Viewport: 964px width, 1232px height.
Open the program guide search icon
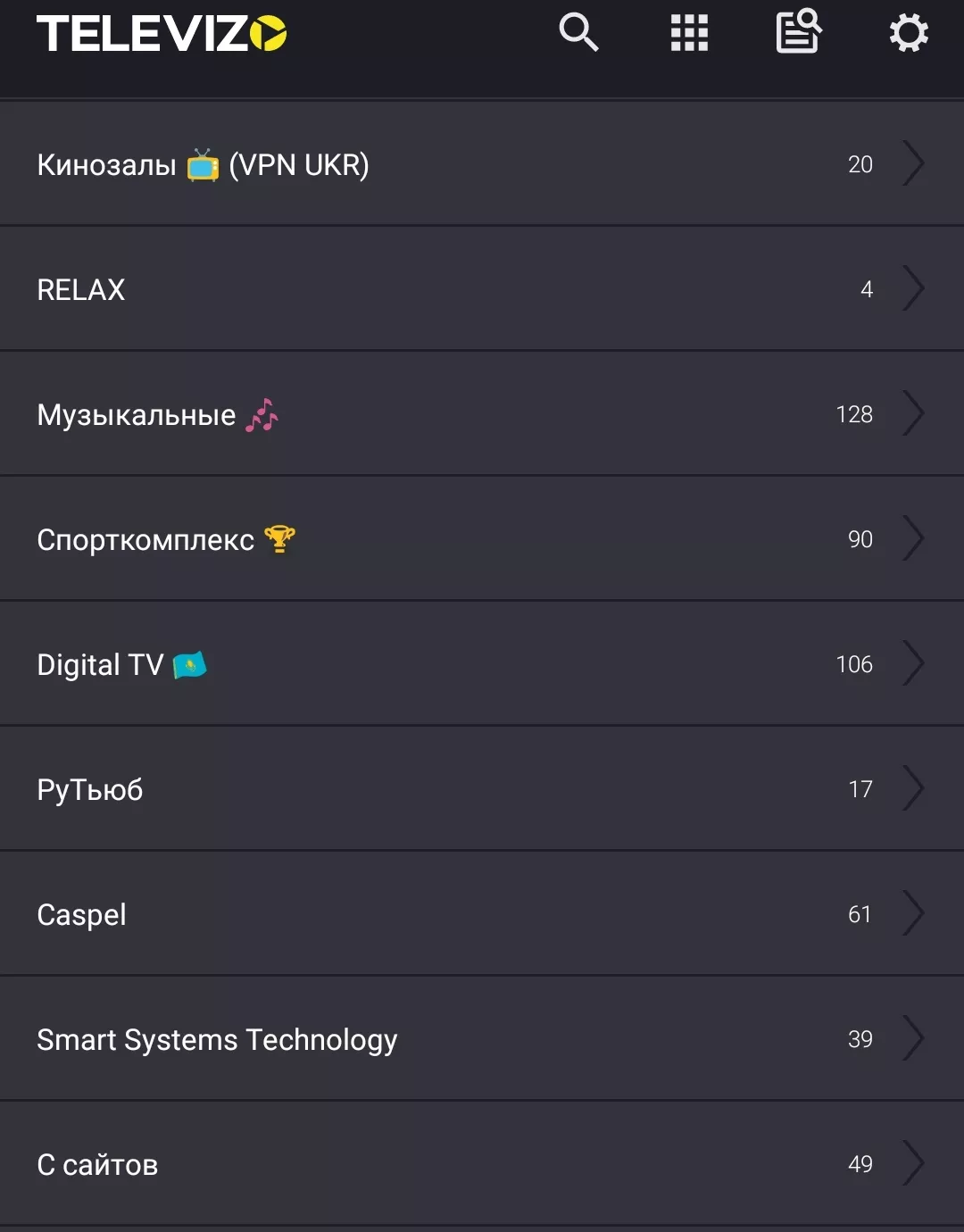pos(799,31)
